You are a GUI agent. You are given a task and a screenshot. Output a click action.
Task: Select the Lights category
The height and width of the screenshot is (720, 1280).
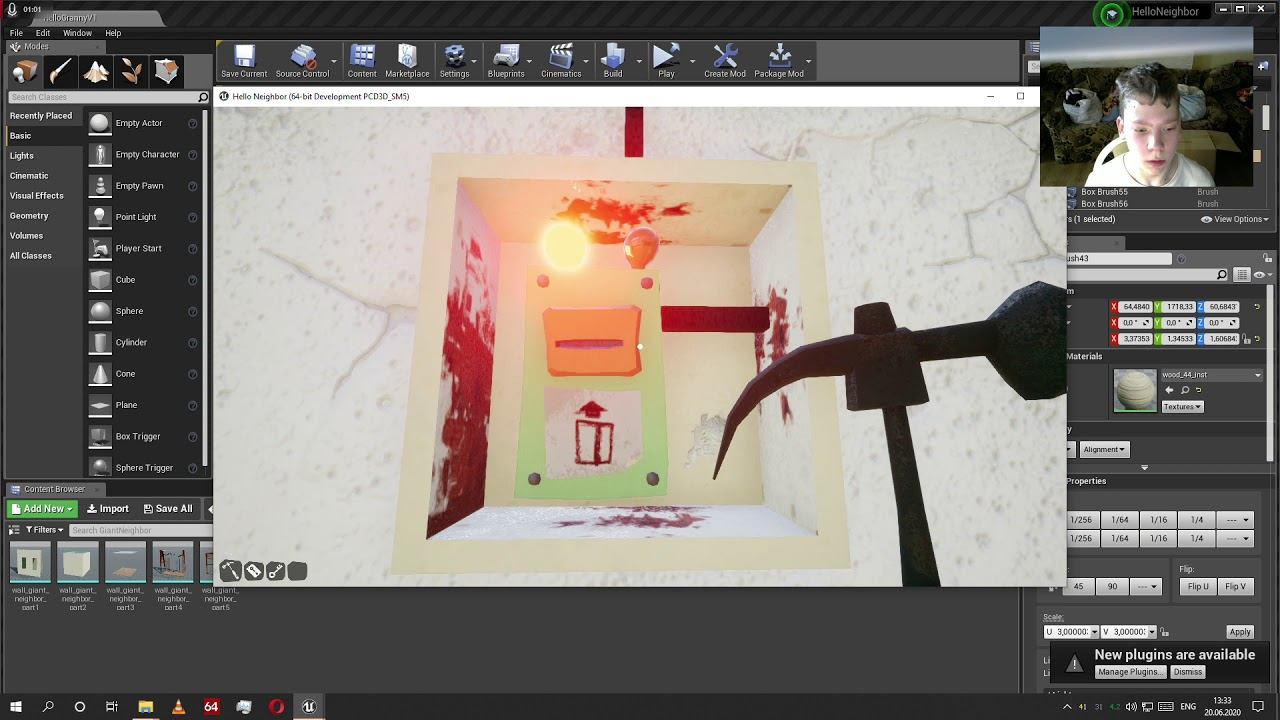coord(22,156)
